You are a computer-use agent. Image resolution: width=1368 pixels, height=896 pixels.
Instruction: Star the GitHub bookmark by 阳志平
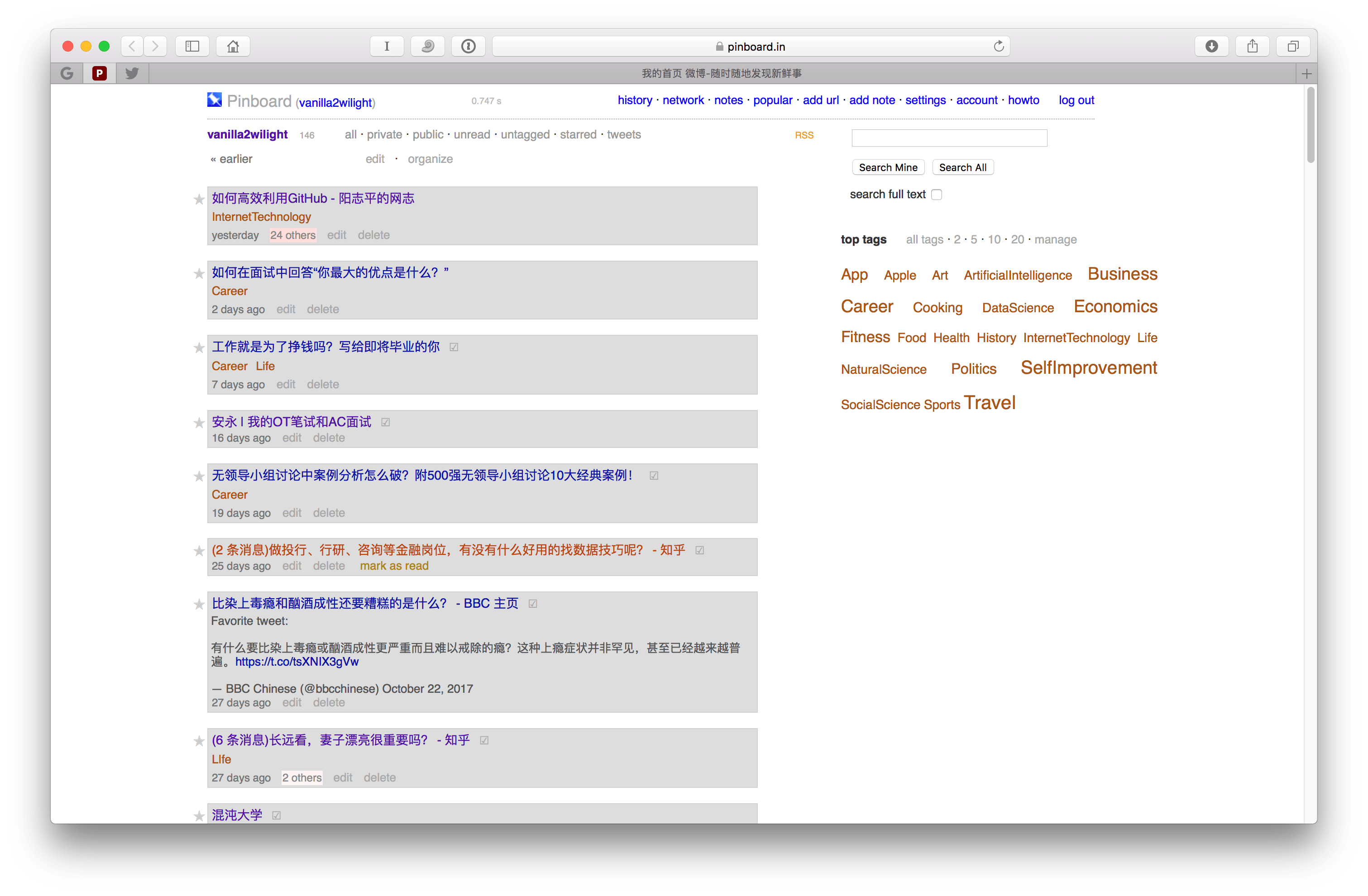click(x=199, y=200)
